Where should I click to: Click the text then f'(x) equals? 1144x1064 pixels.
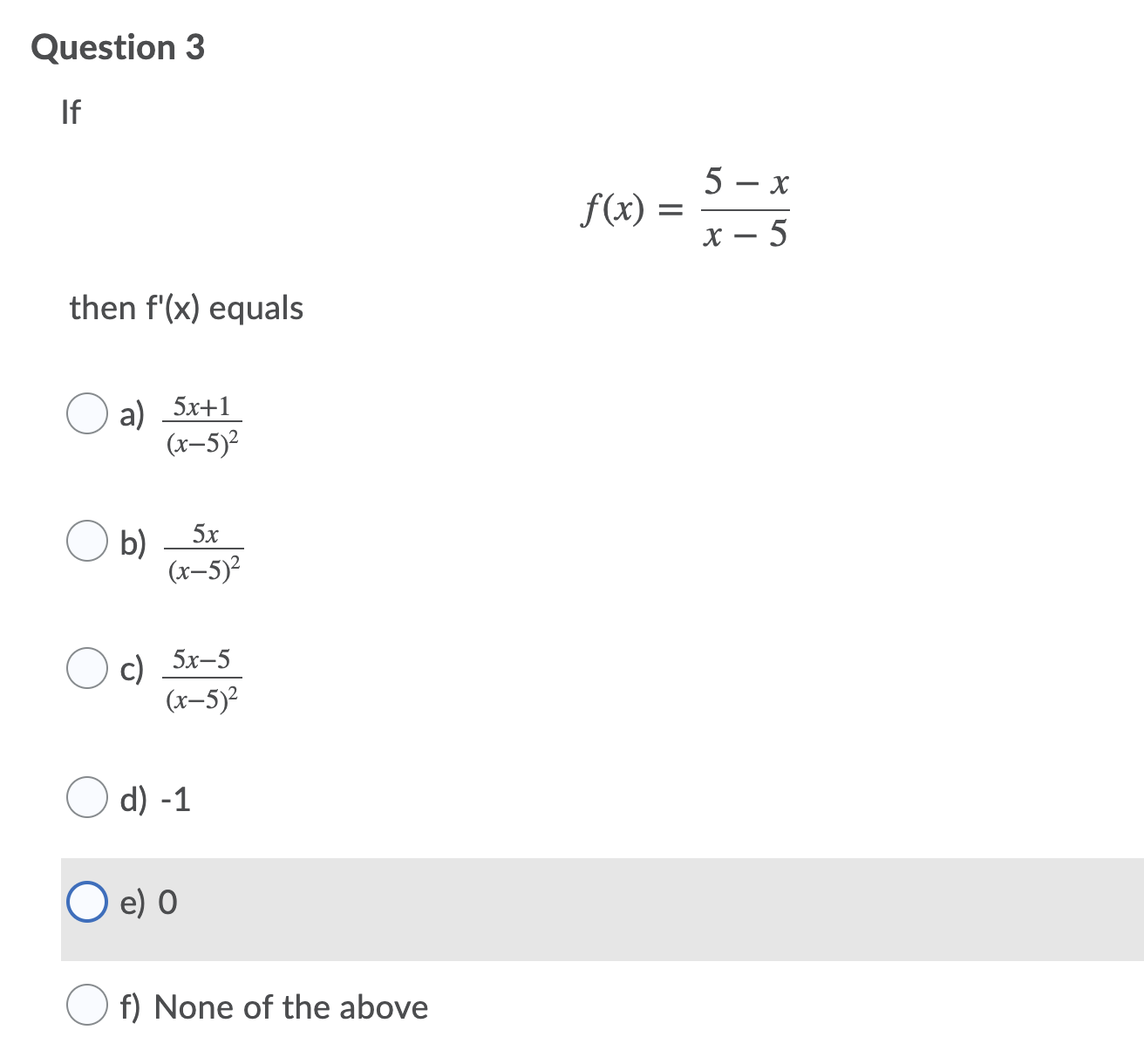185,307
